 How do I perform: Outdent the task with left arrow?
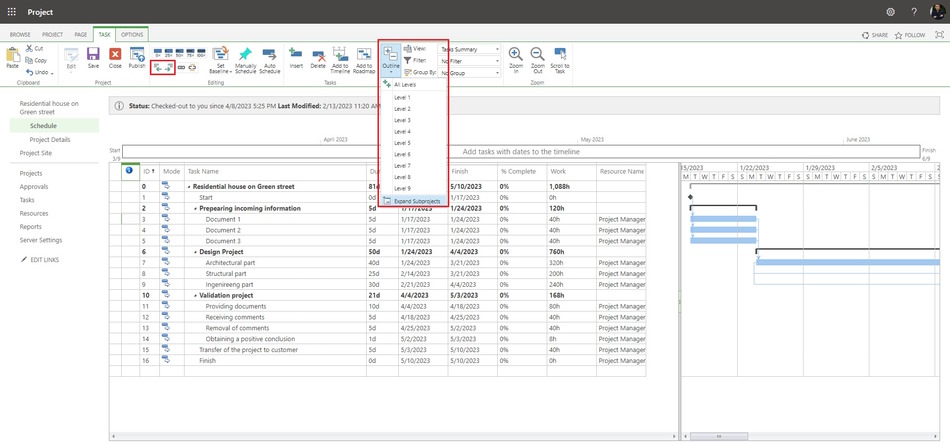[157, 67]
